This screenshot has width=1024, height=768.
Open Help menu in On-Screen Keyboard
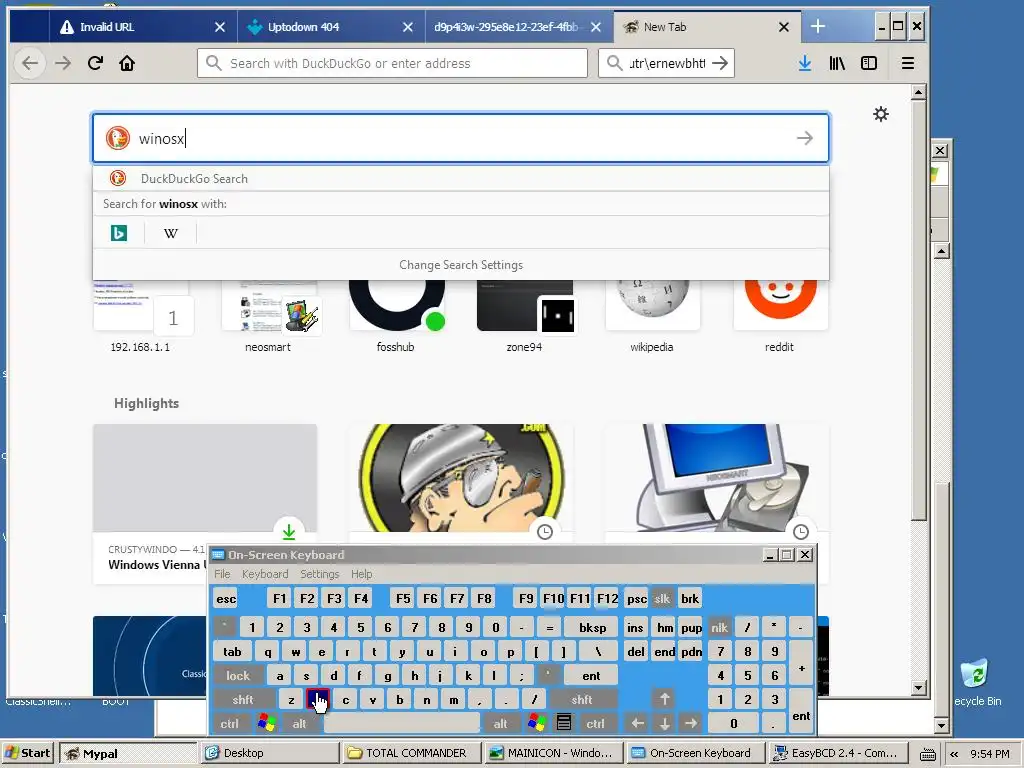coord(361,574)
